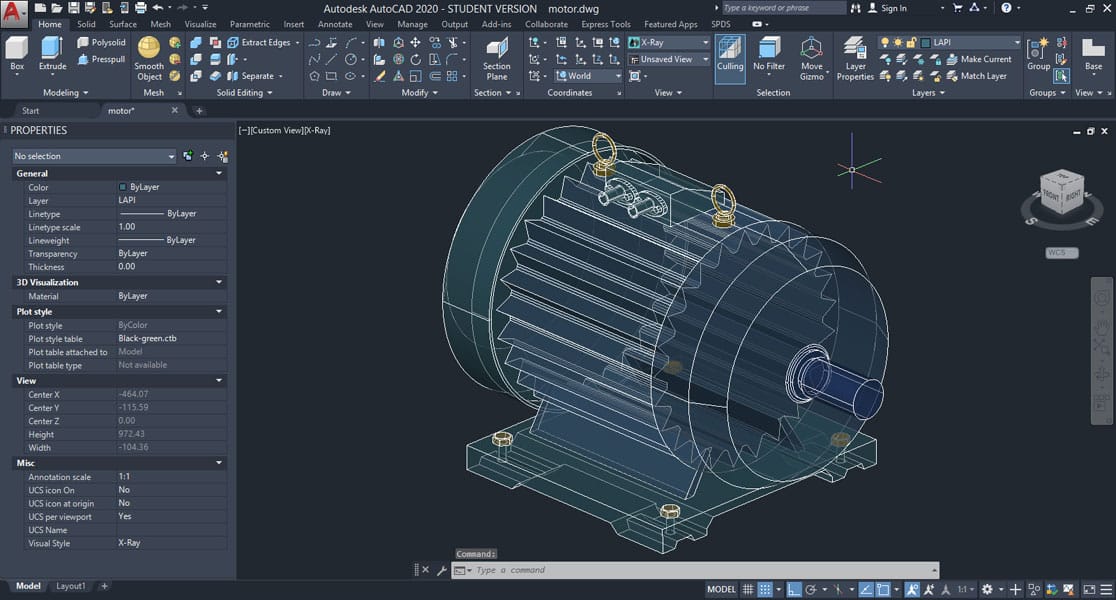The height and width of the screenshot is (600, 1116).
Task: Select the Rotate tool in Modify panel
Action: coord(415,59)
